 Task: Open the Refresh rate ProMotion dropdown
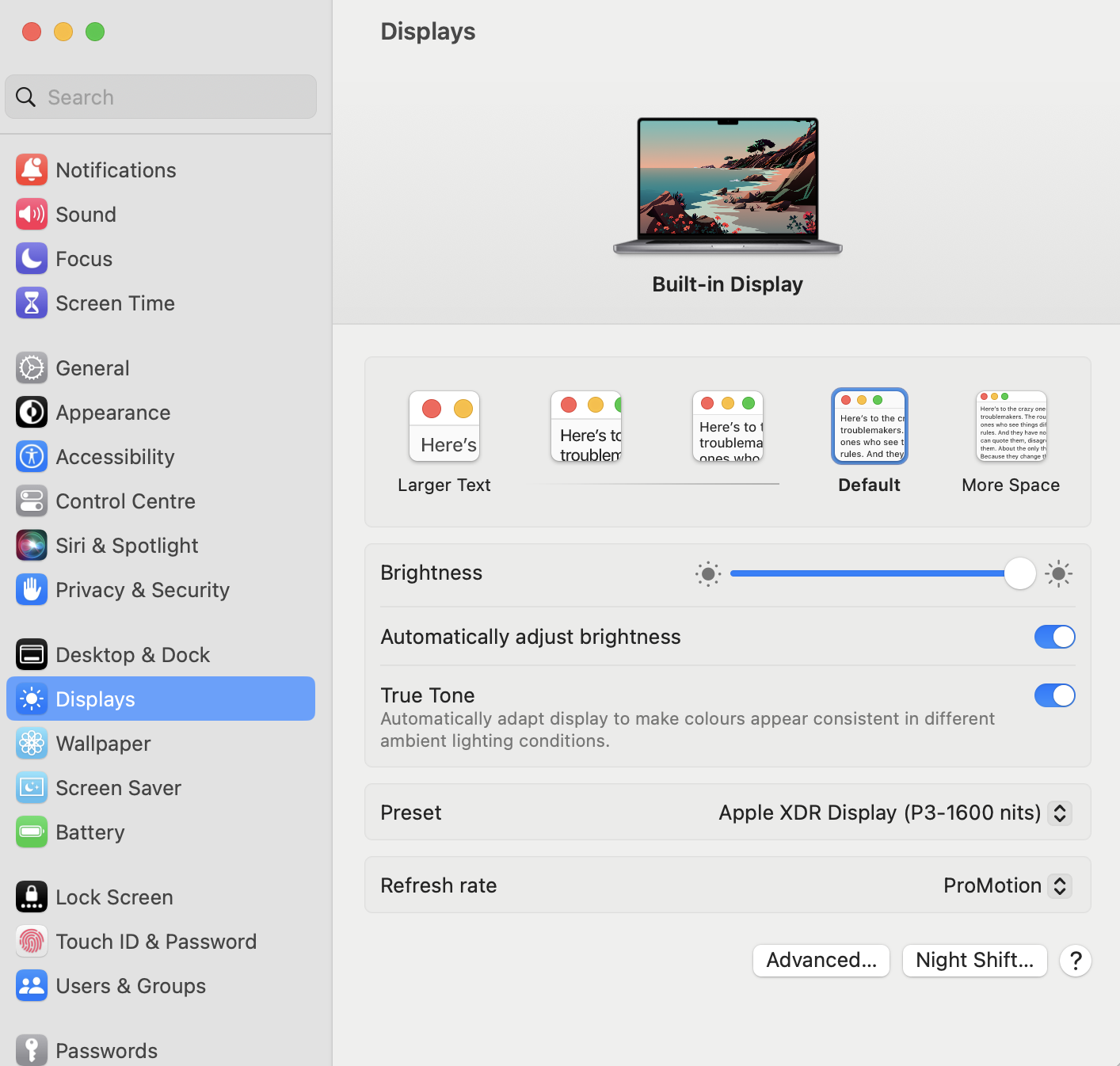(x=1060, y=885)
